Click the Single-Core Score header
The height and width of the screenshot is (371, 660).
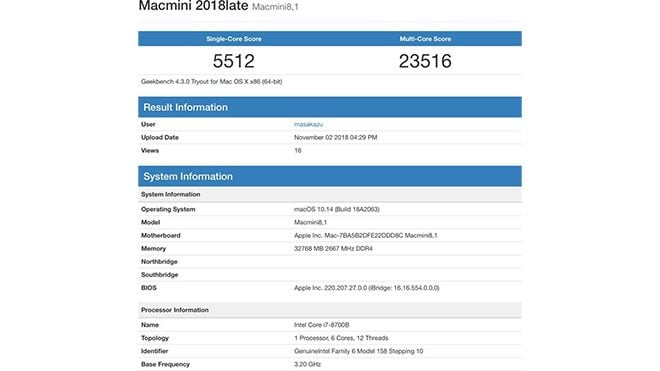tap(234, 39)
